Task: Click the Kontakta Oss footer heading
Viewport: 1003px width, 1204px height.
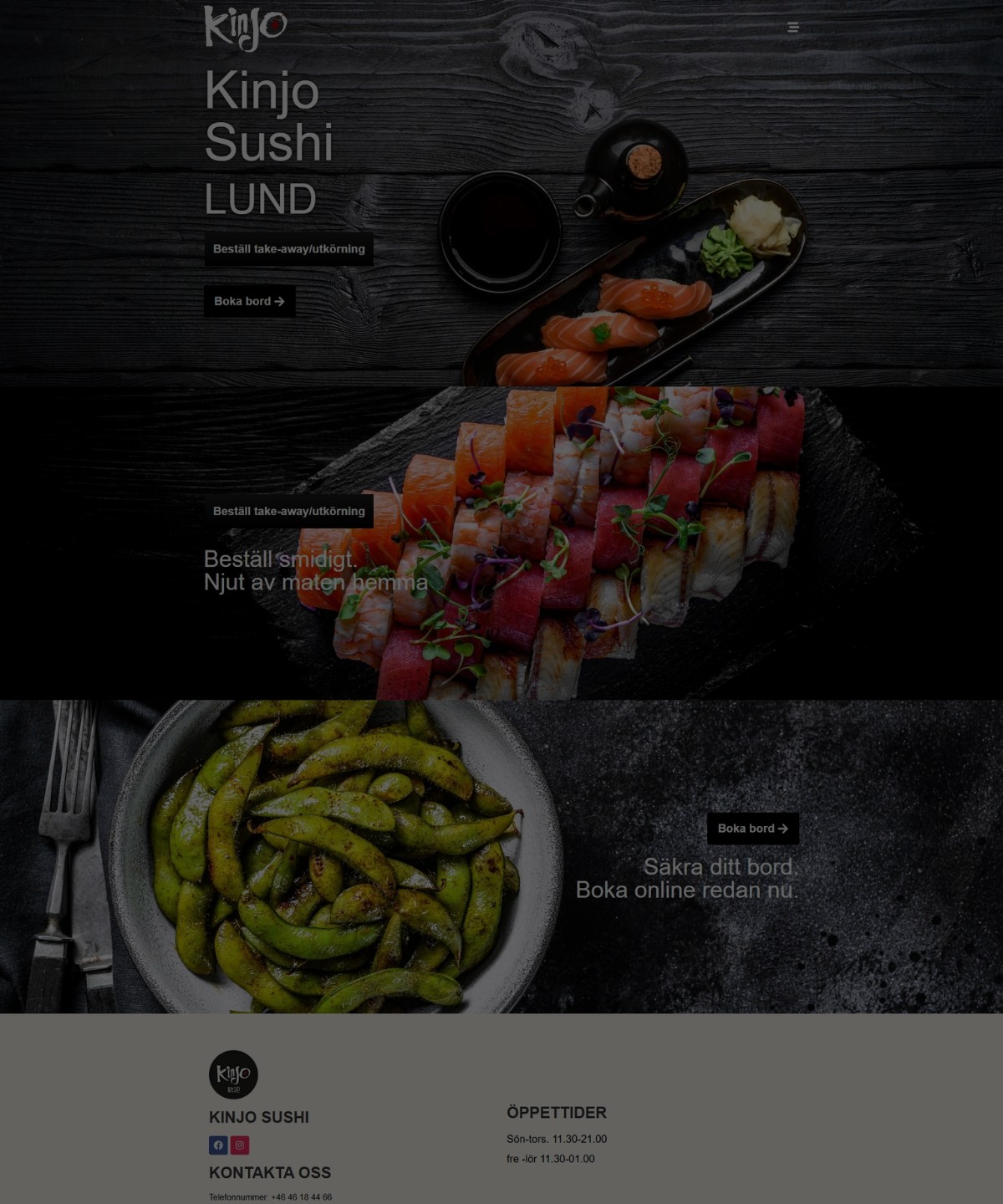Action: (x=270, y=1173)
